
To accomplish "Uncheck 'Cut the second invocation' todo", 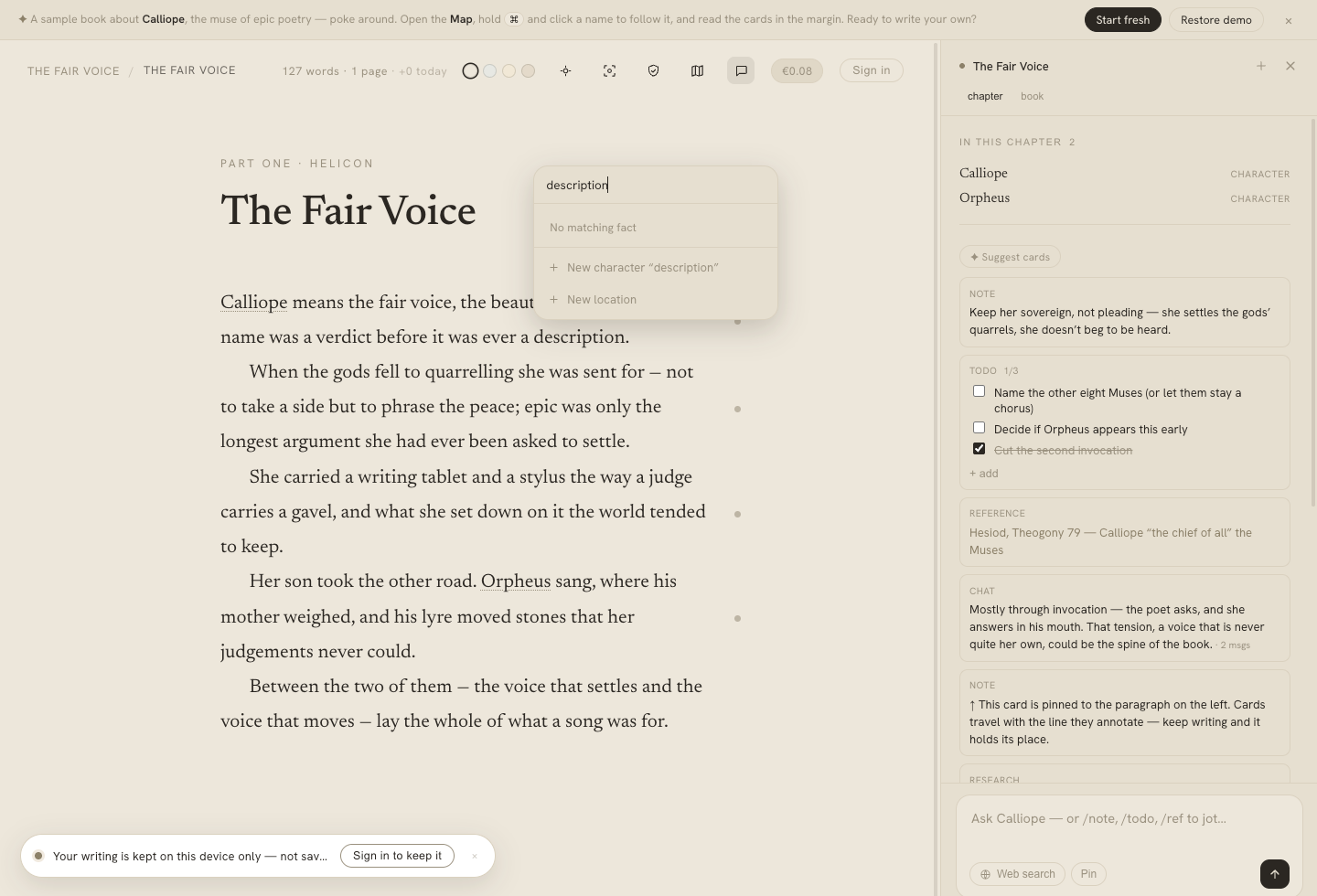I will coord(980,449).
